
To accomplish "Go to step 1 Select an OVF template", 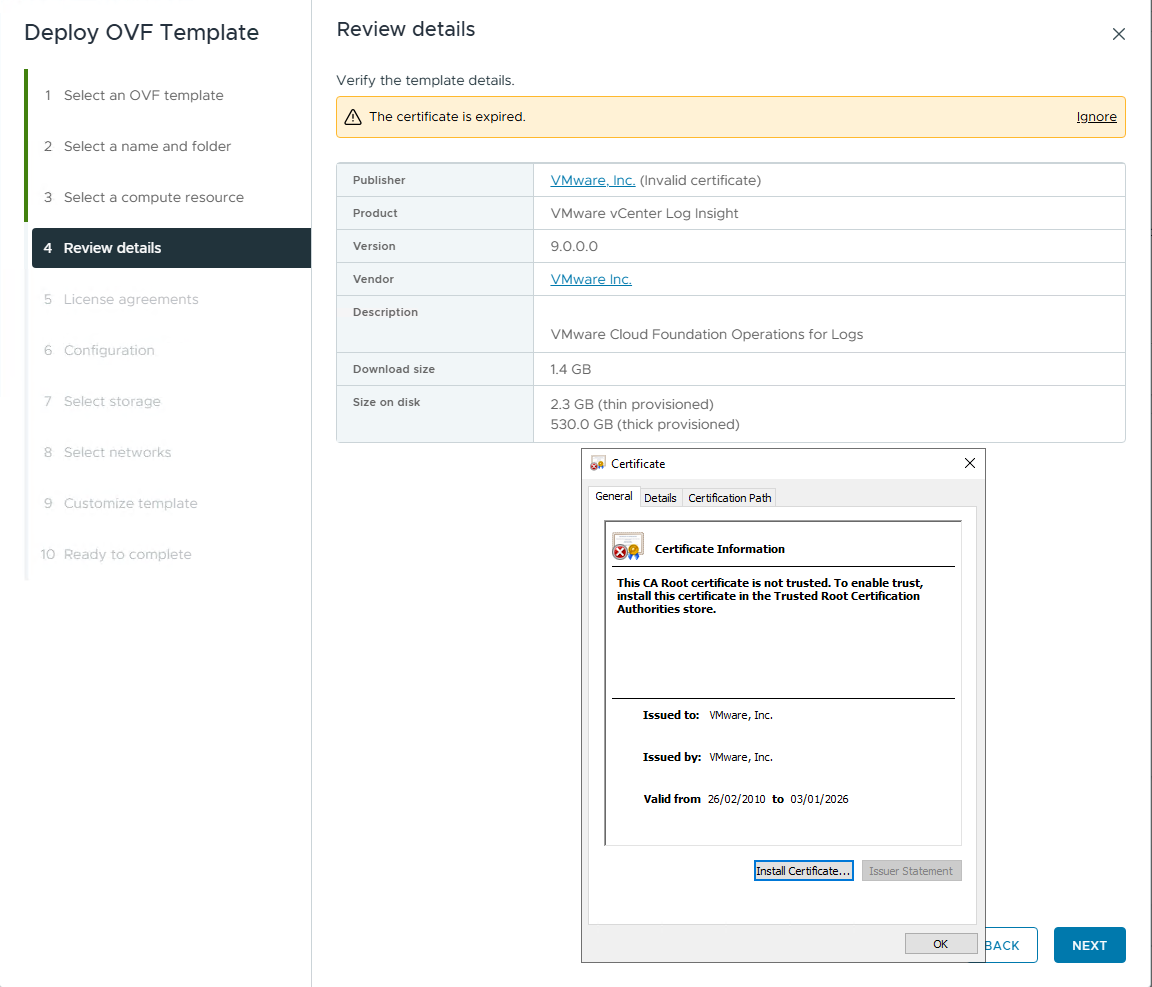I will 143,95.
